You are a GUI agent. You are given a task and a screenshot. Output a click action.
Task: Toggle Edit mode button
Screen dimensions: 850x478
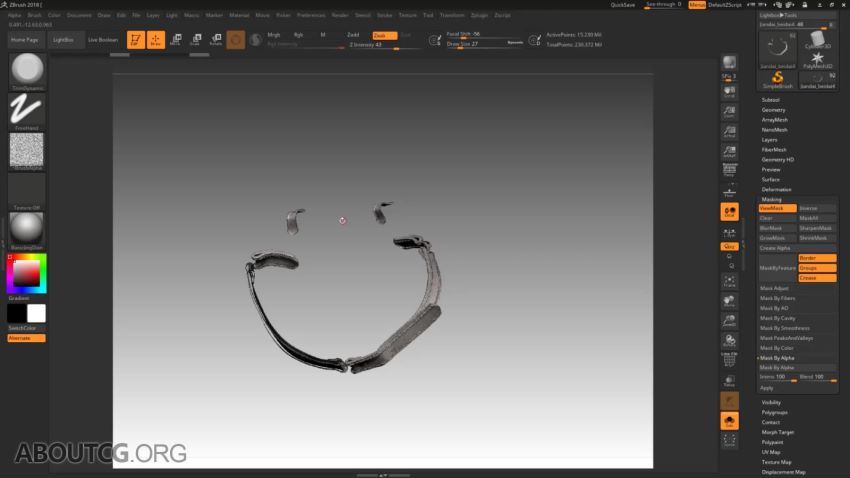coord(136,40)
